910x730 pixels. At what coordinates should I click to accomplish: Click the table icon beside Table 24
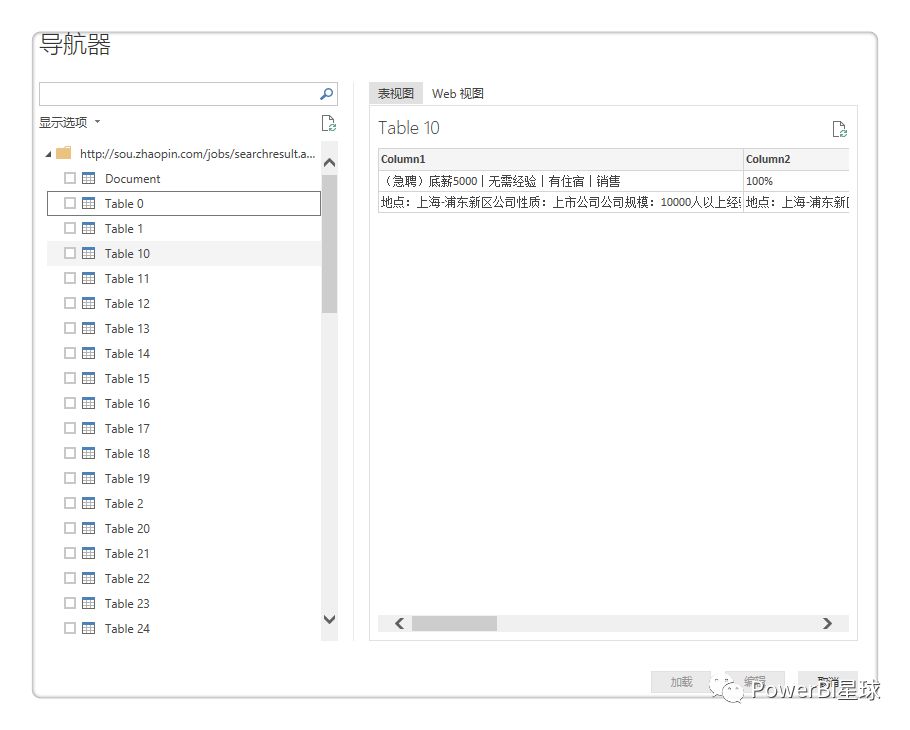[88, 627]
